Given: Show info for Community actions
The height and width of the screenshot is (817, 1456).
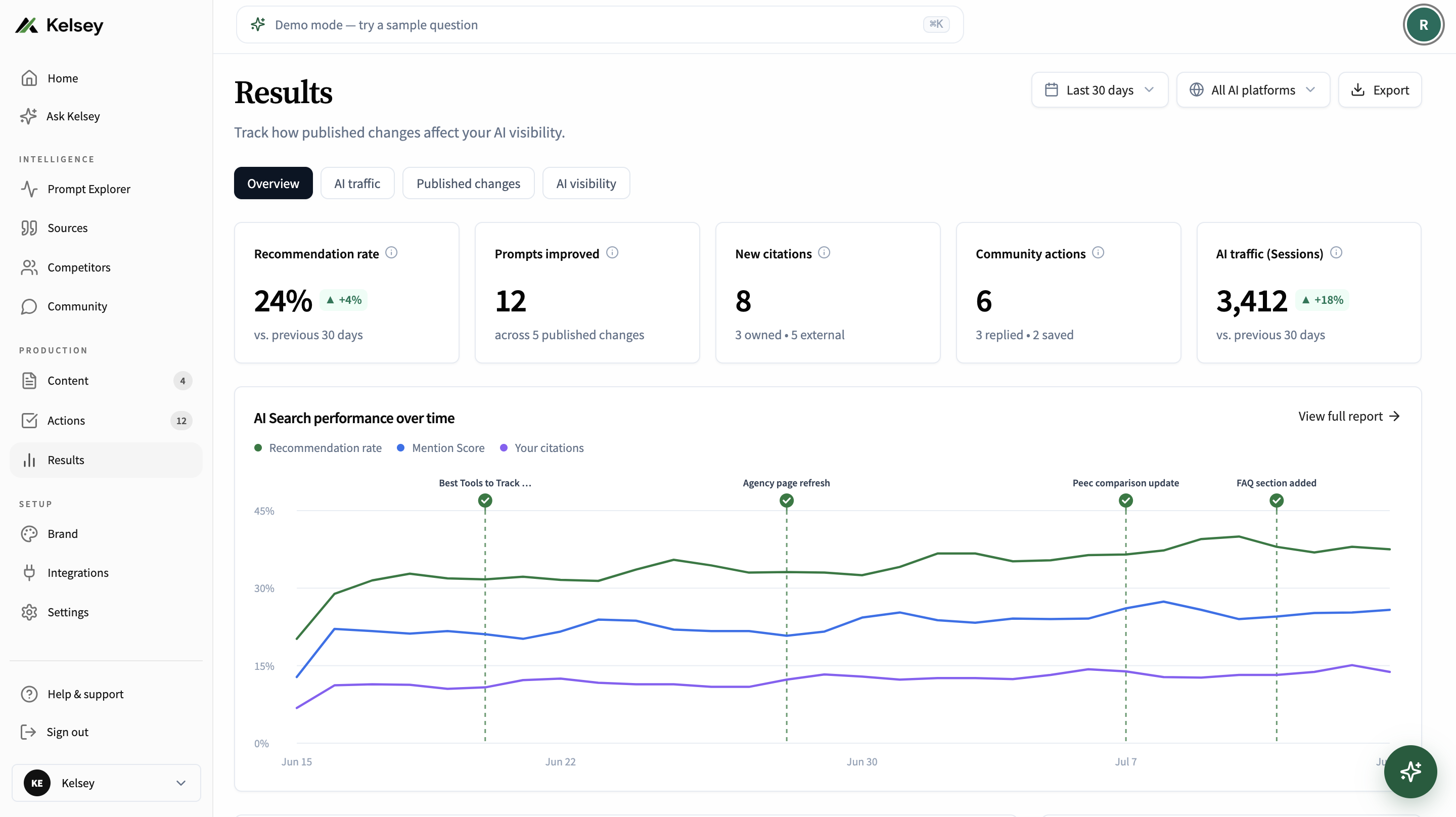Looking at the screenshot, I should tap(1098, 253).
